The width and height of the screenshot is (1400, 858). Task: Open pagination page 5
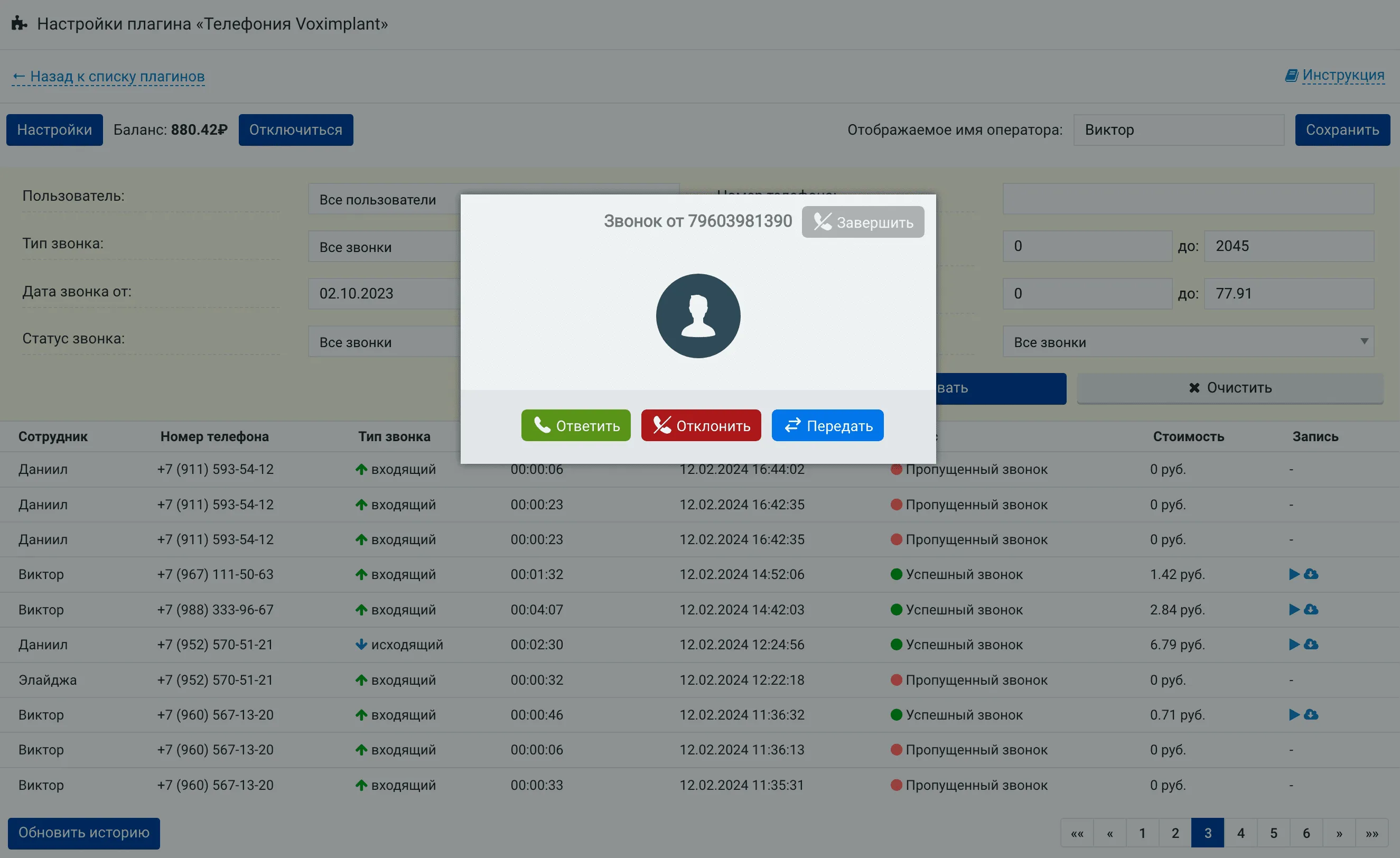tap(1273, 833)
